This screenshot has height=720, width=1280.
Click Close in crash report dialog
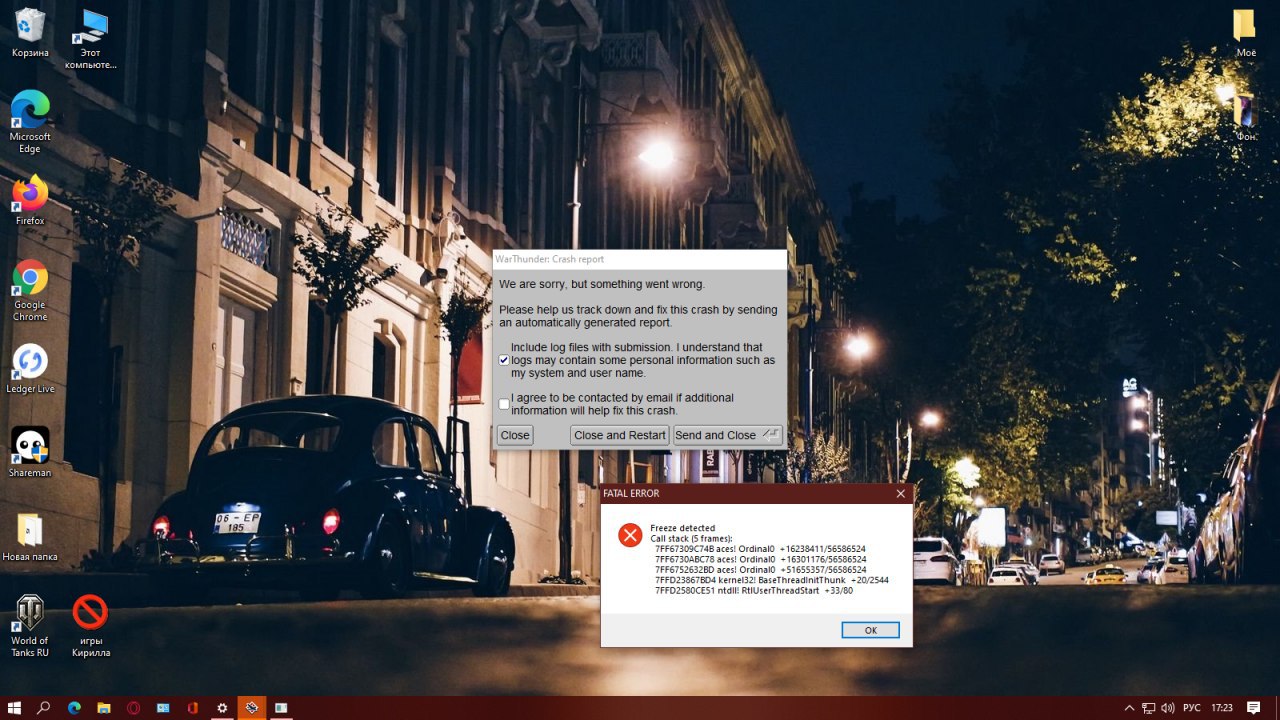click(x=515, y=435)
